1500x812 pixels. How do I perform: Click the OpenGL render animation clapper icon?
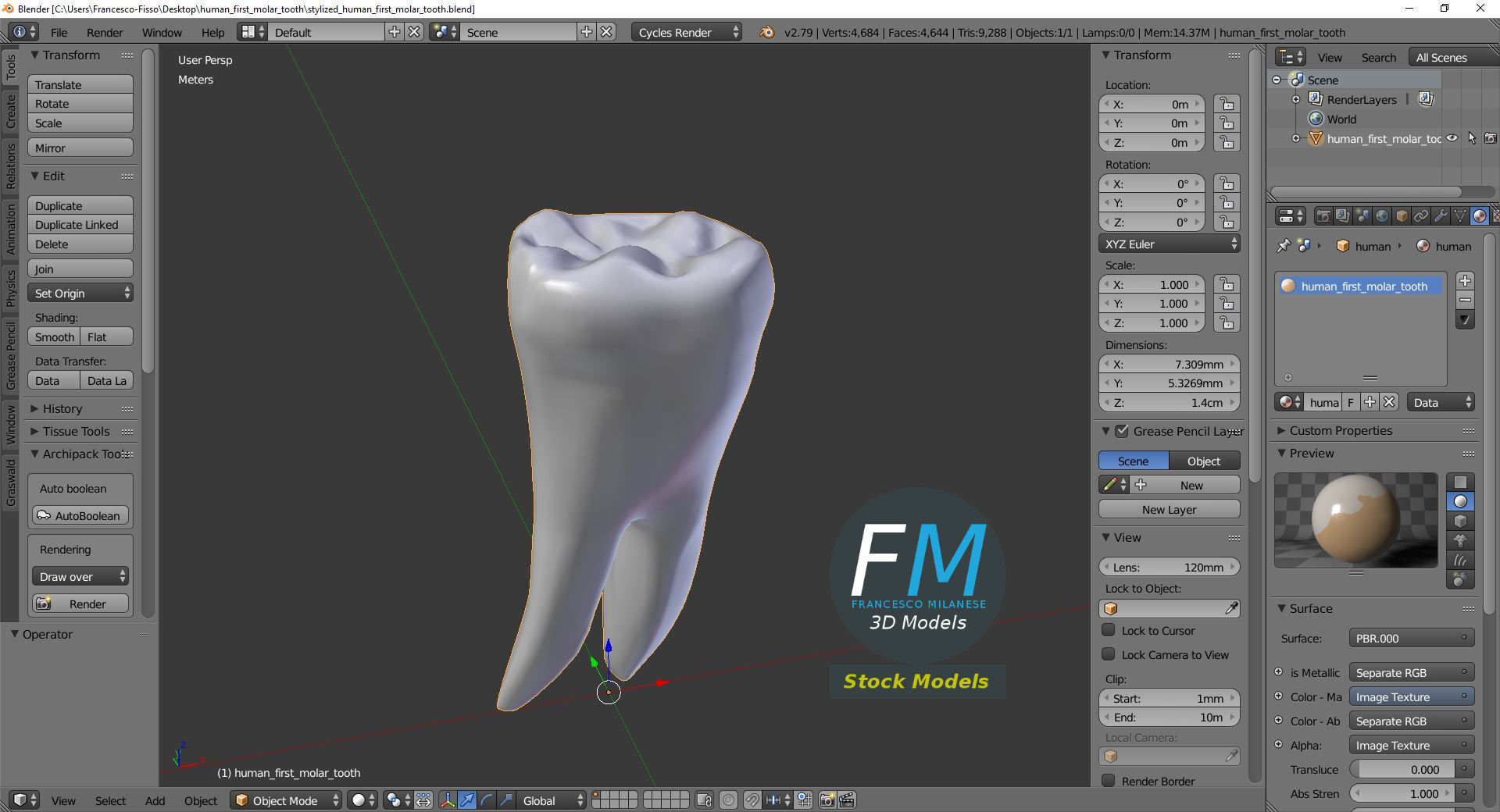coord(847,800)
